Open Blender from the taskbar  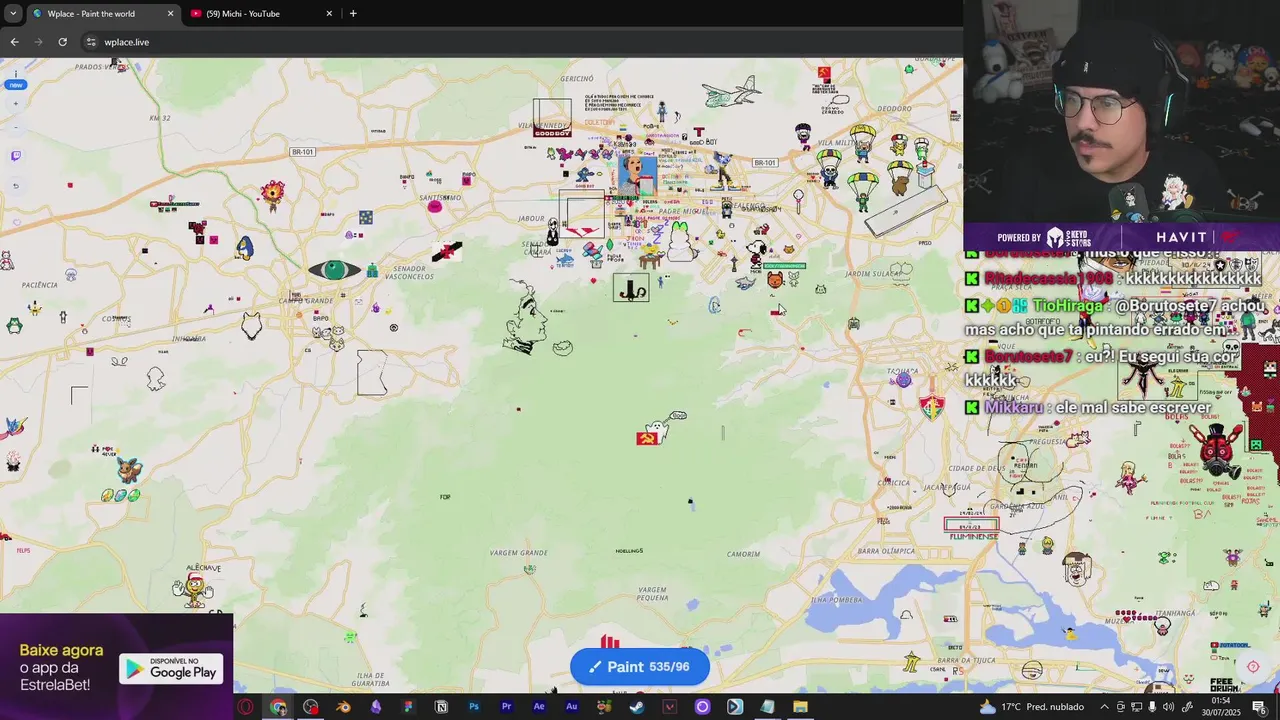coord(343,707)
